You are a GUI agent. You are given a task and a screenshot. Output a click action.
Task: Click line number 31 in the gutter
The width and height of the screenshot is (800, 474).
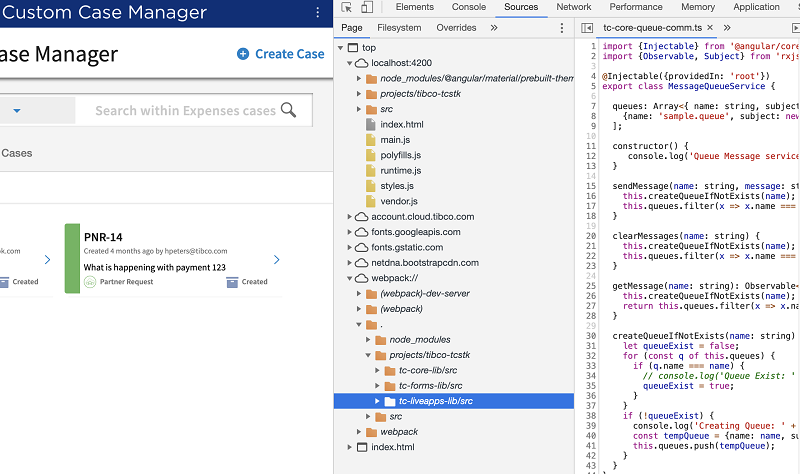coord(591,346)
